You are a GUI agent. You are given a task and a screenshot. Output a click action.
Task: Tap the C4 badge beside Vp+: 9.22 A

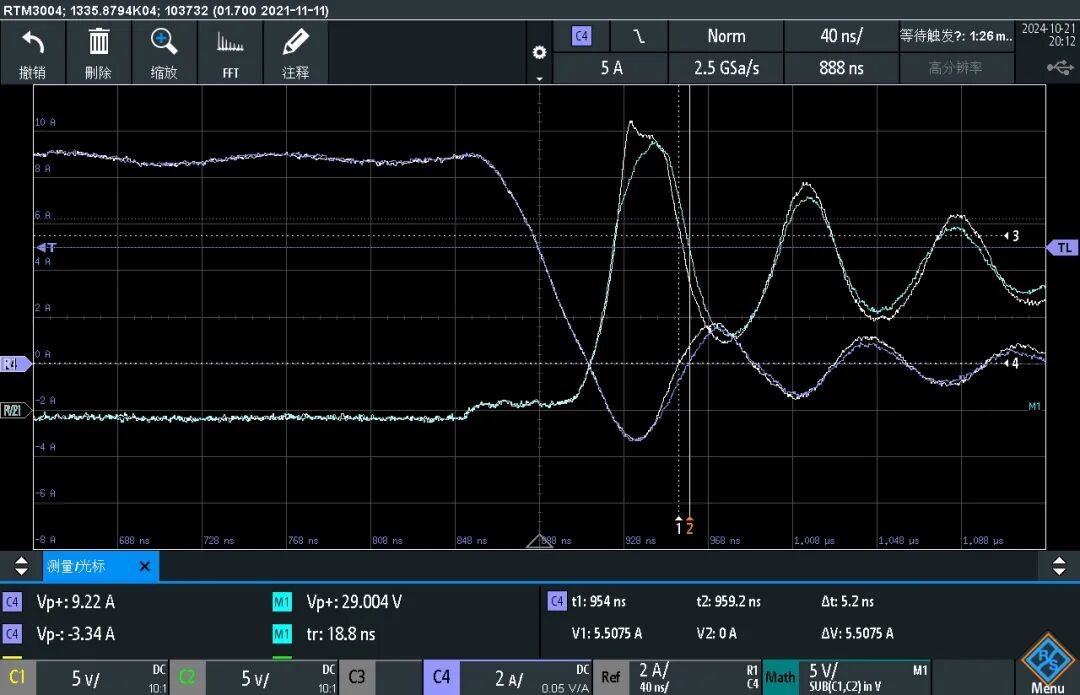click(12, 602)
